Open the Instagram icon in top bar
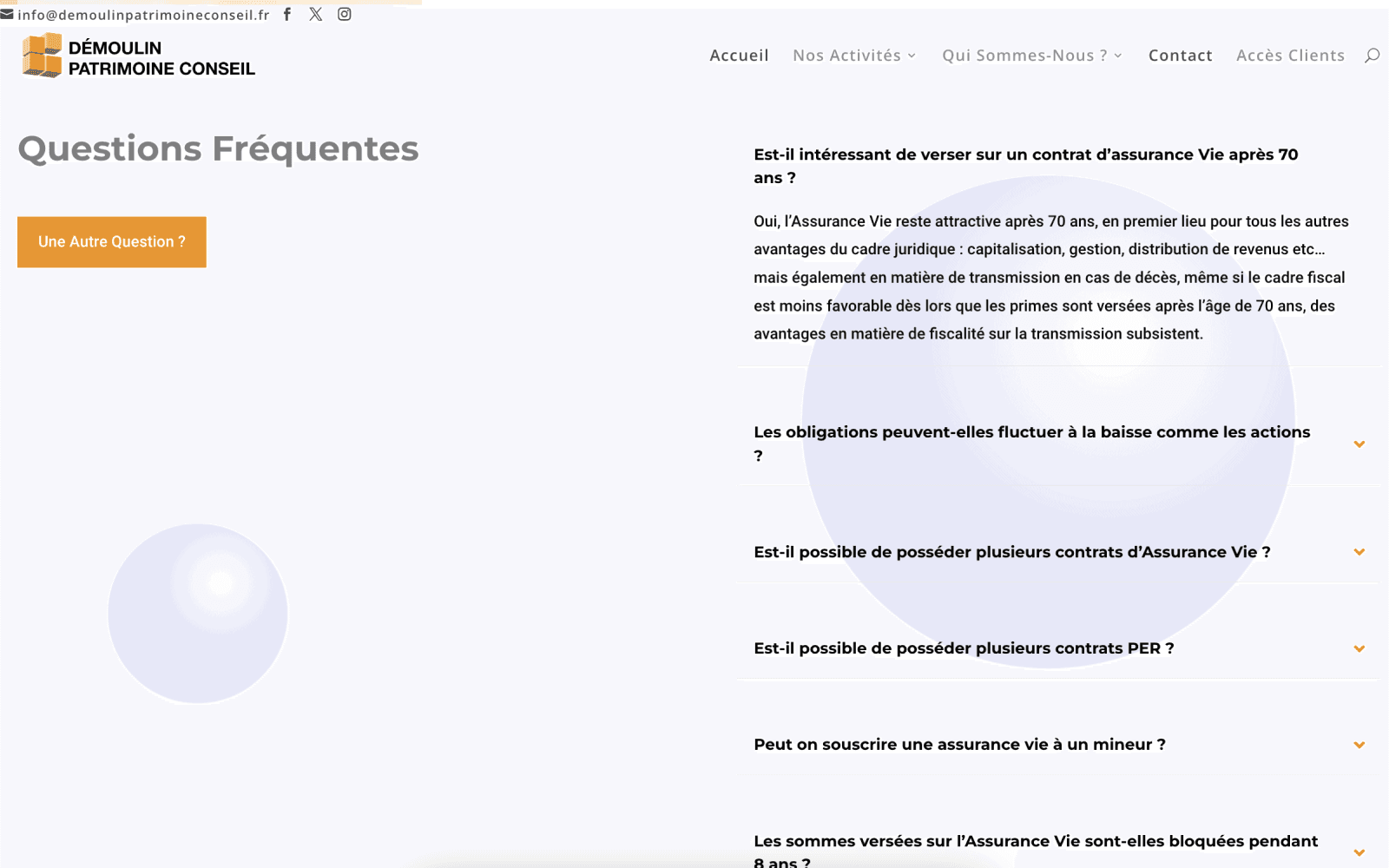The width and height of the screenshot is (1389, 868). click(345, 14)
